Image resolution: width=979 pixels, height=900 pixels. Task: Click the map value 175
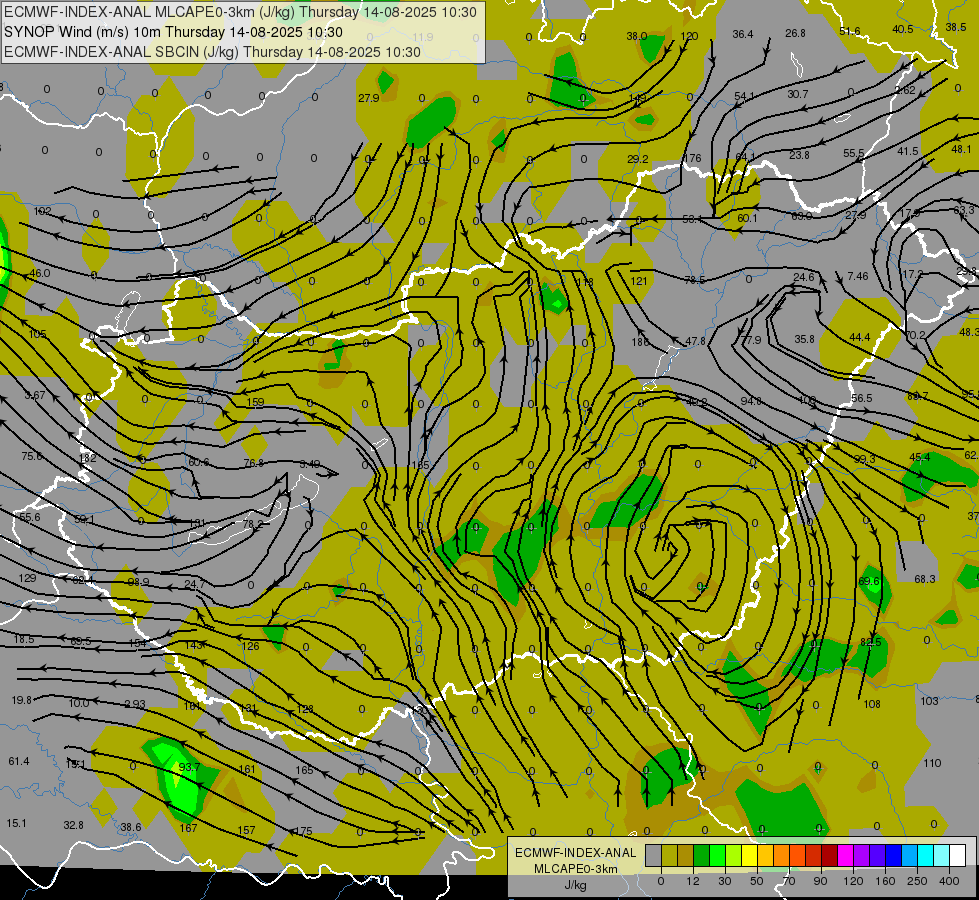303,831
